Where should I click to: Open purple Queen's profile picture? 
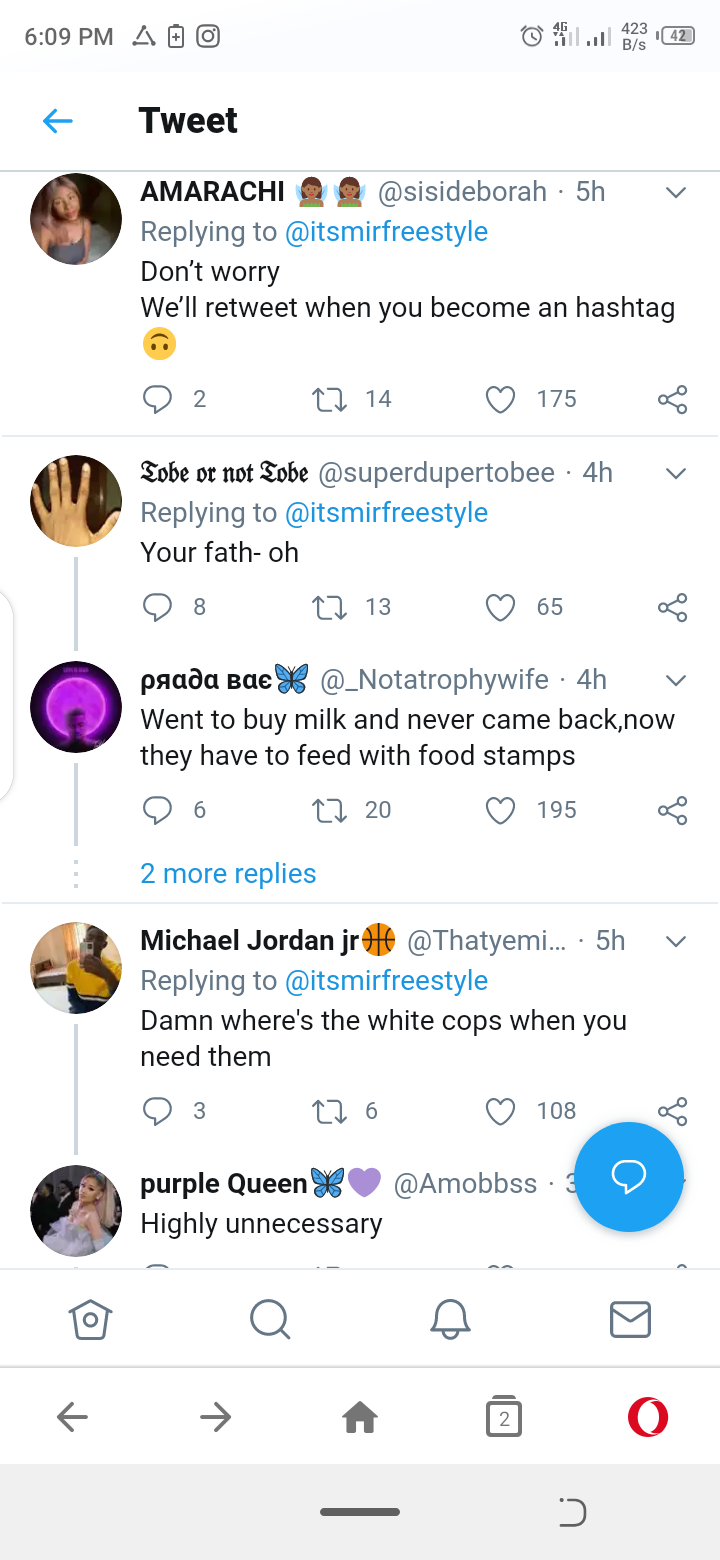click(x=76, y=1210)
